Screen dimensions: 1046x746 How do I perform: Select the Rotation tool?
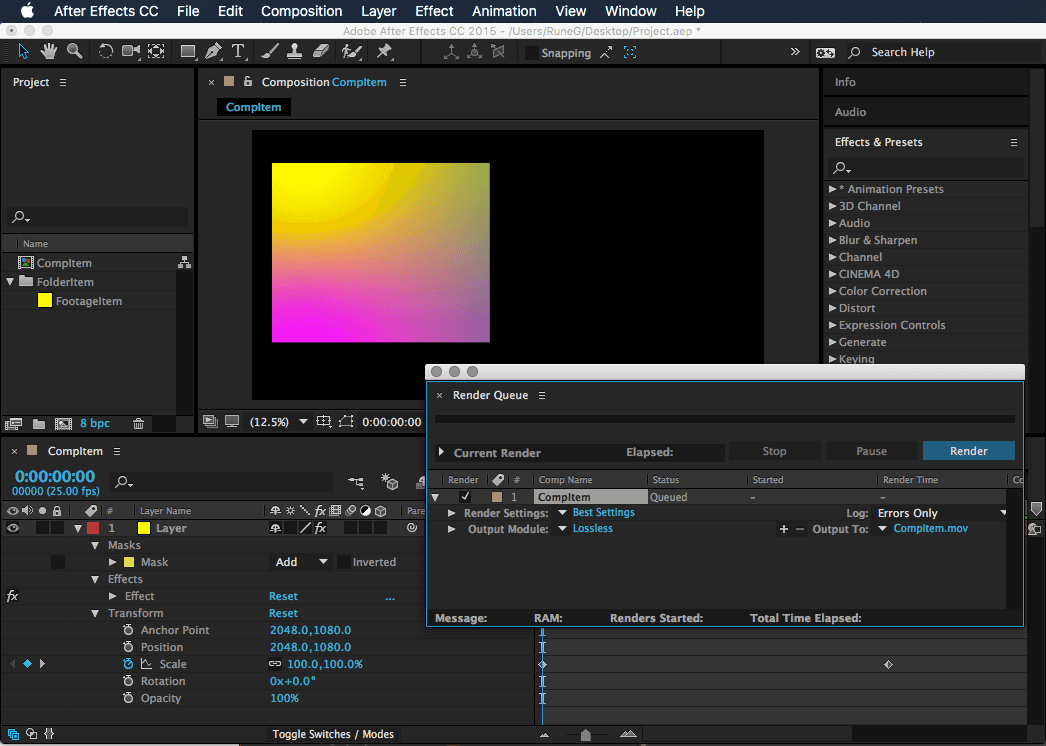click(x=105, y=51)
